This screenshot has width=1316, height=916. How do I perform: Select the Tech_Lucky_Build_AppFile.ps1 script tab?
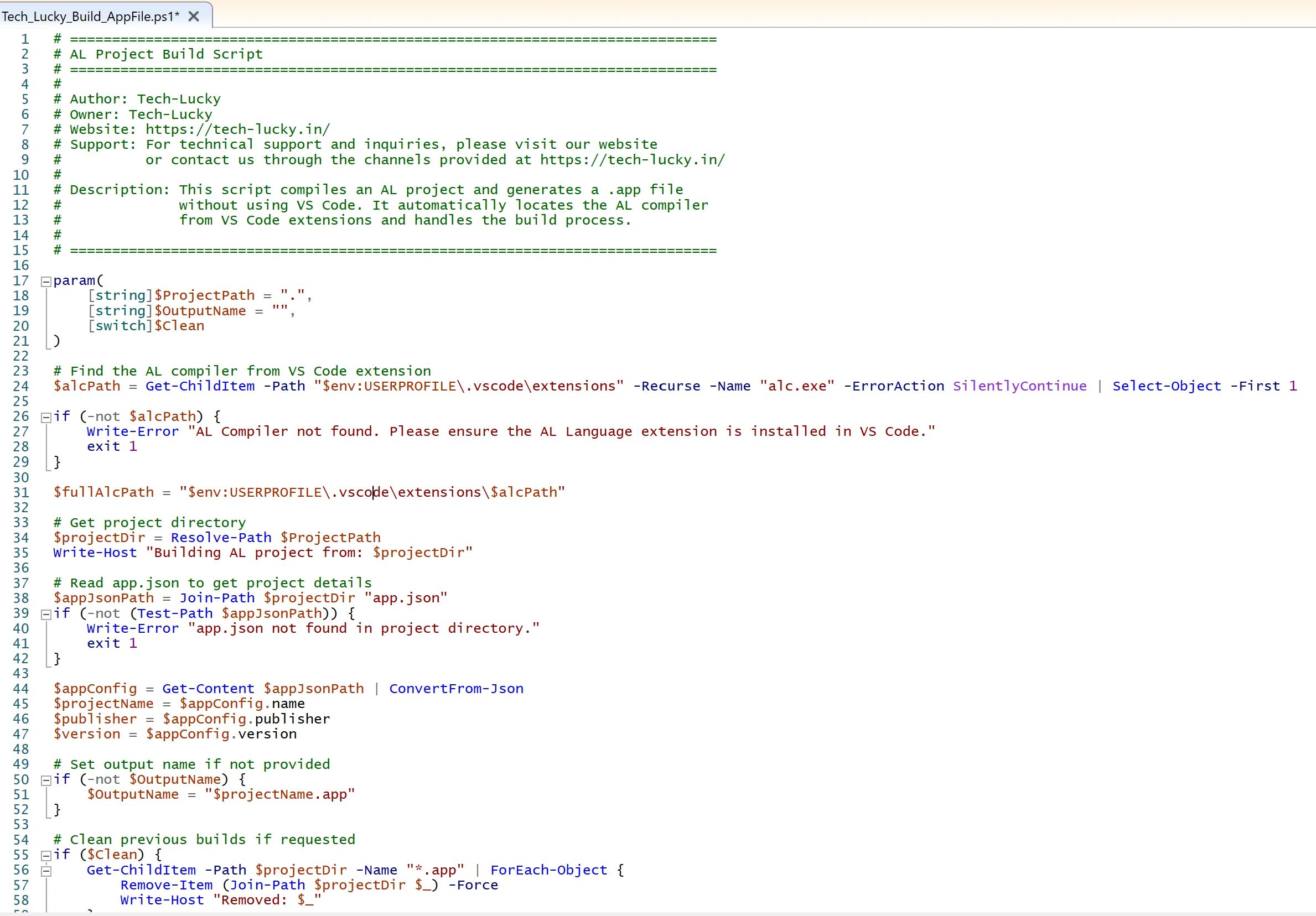click(91, 16)
